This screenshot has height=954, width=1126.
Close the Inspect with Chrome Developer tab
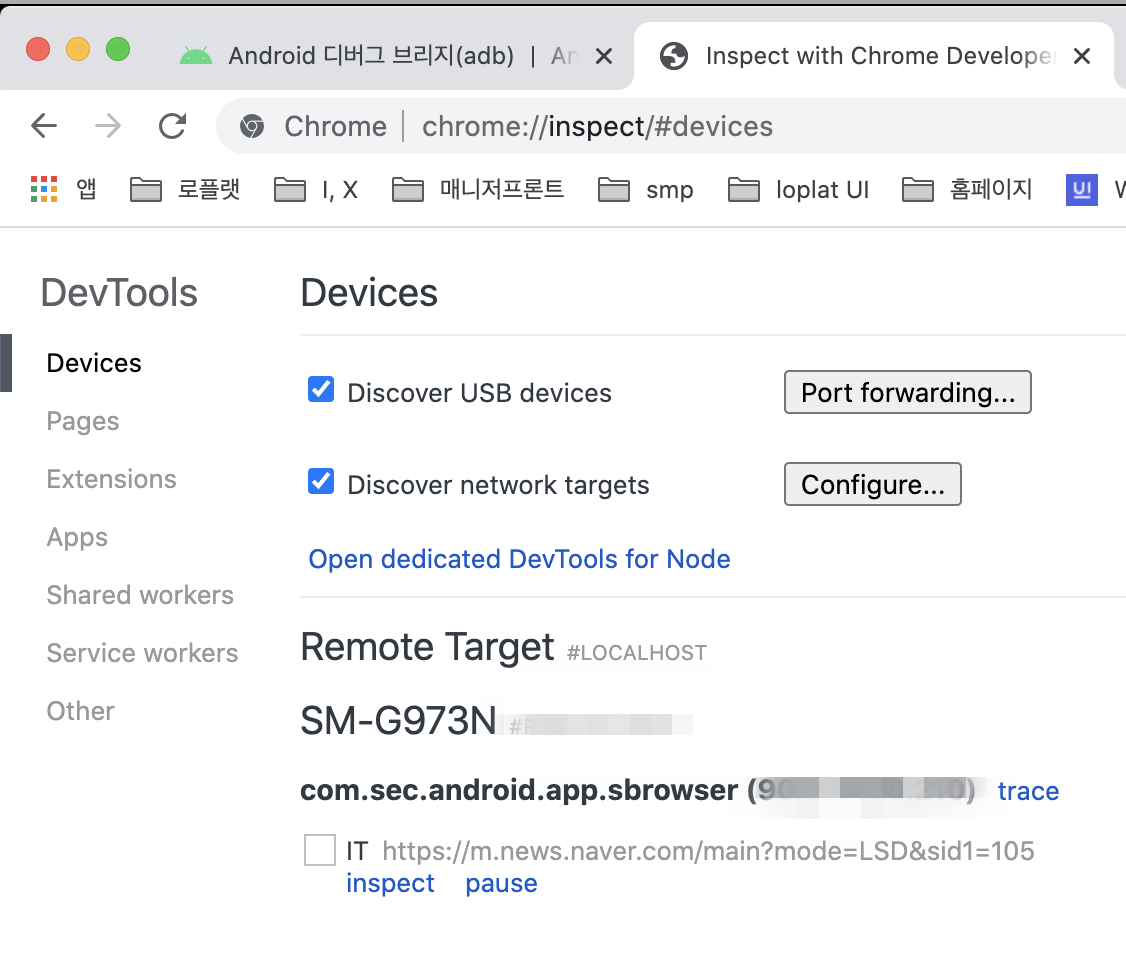point(1081,56)
